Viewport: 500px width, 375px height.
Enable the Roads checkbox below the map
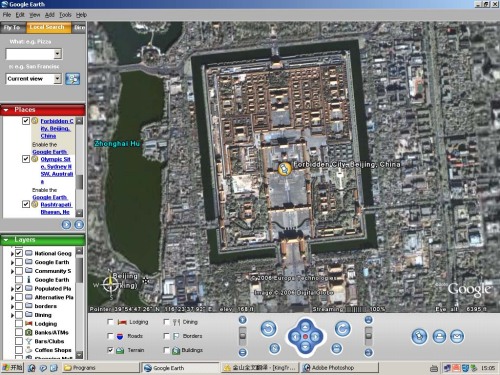(110, 336)
